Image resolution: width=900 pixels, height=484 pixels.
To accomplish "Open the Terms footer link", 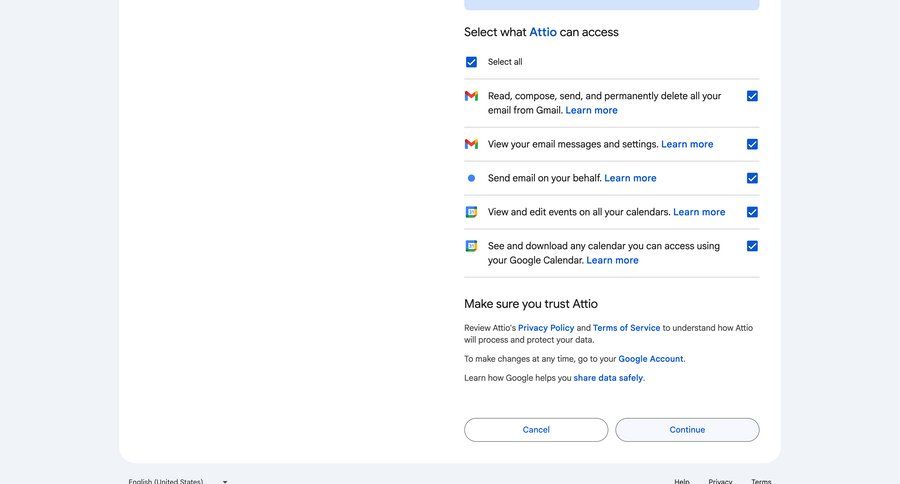I will point(761,481).
